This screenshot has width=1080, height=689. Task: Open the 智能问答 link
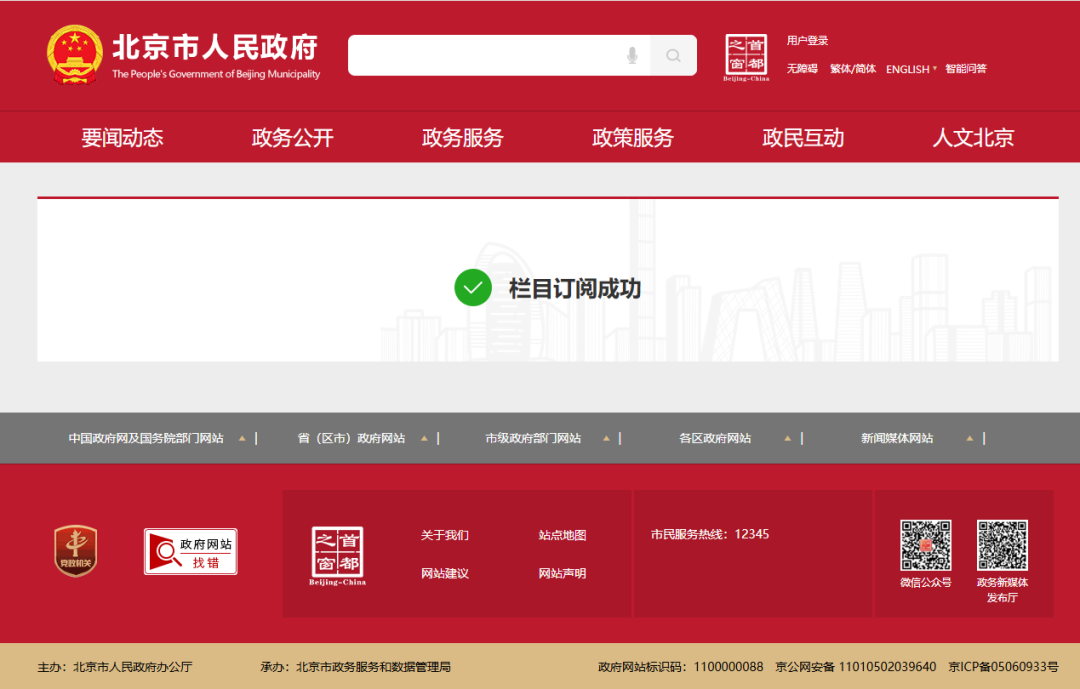click(965, 69)
